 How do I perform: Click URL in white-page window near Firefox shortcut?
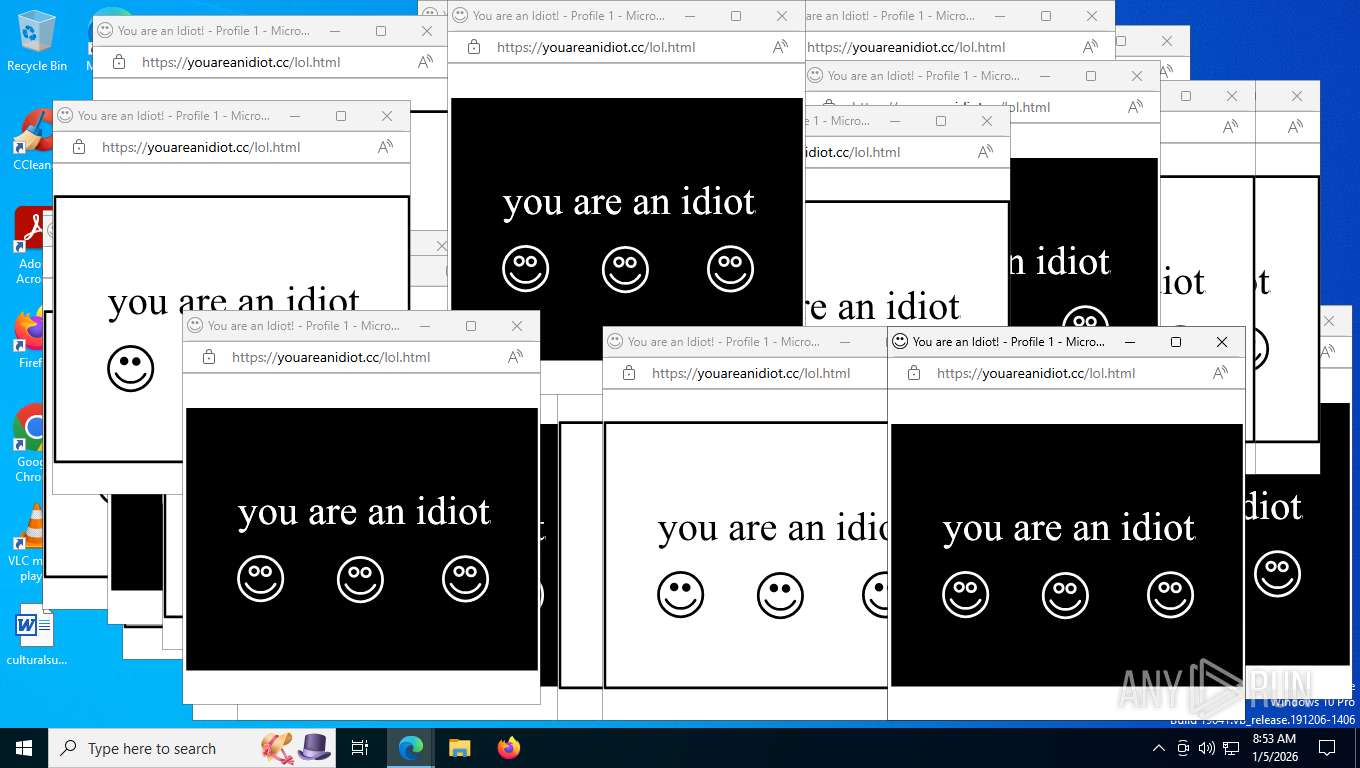(x=201, y=147)
